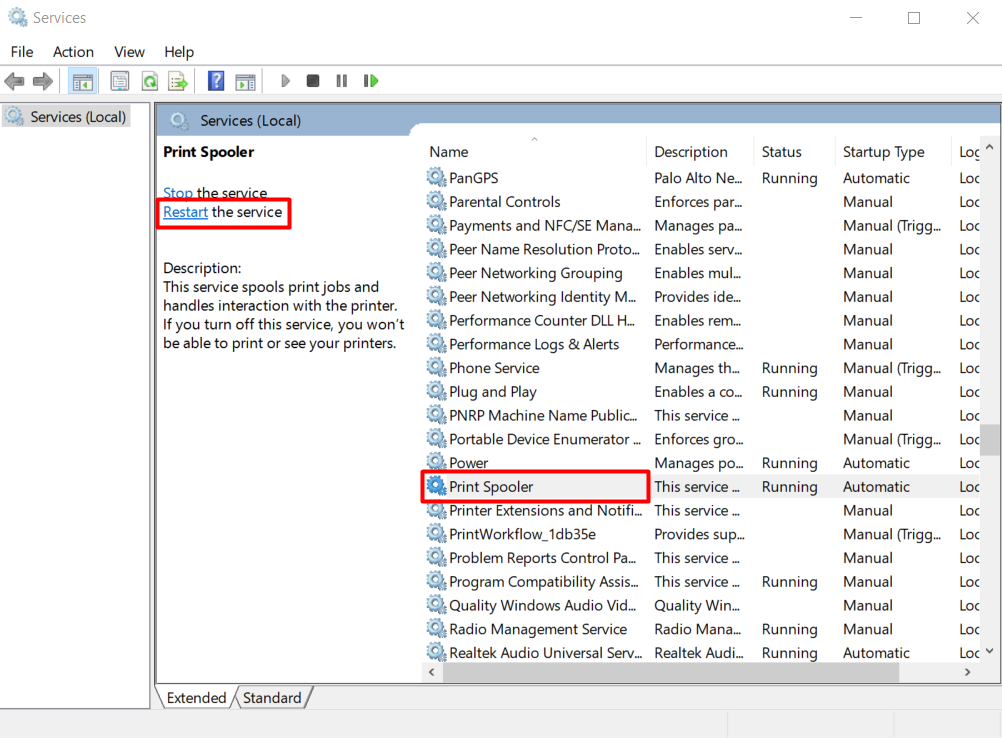Click the Show/Hide Console Tree icon
Viewport: 1002px width, 738px height.
[x=83, y=81]
